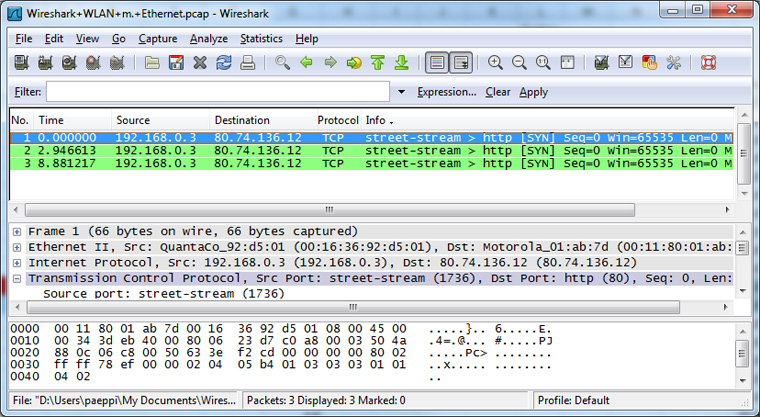Screen dimensions: 760x417
Task: Open the filter history dropdown arrow
Action: pyautogui.click(x=401, y=92)
